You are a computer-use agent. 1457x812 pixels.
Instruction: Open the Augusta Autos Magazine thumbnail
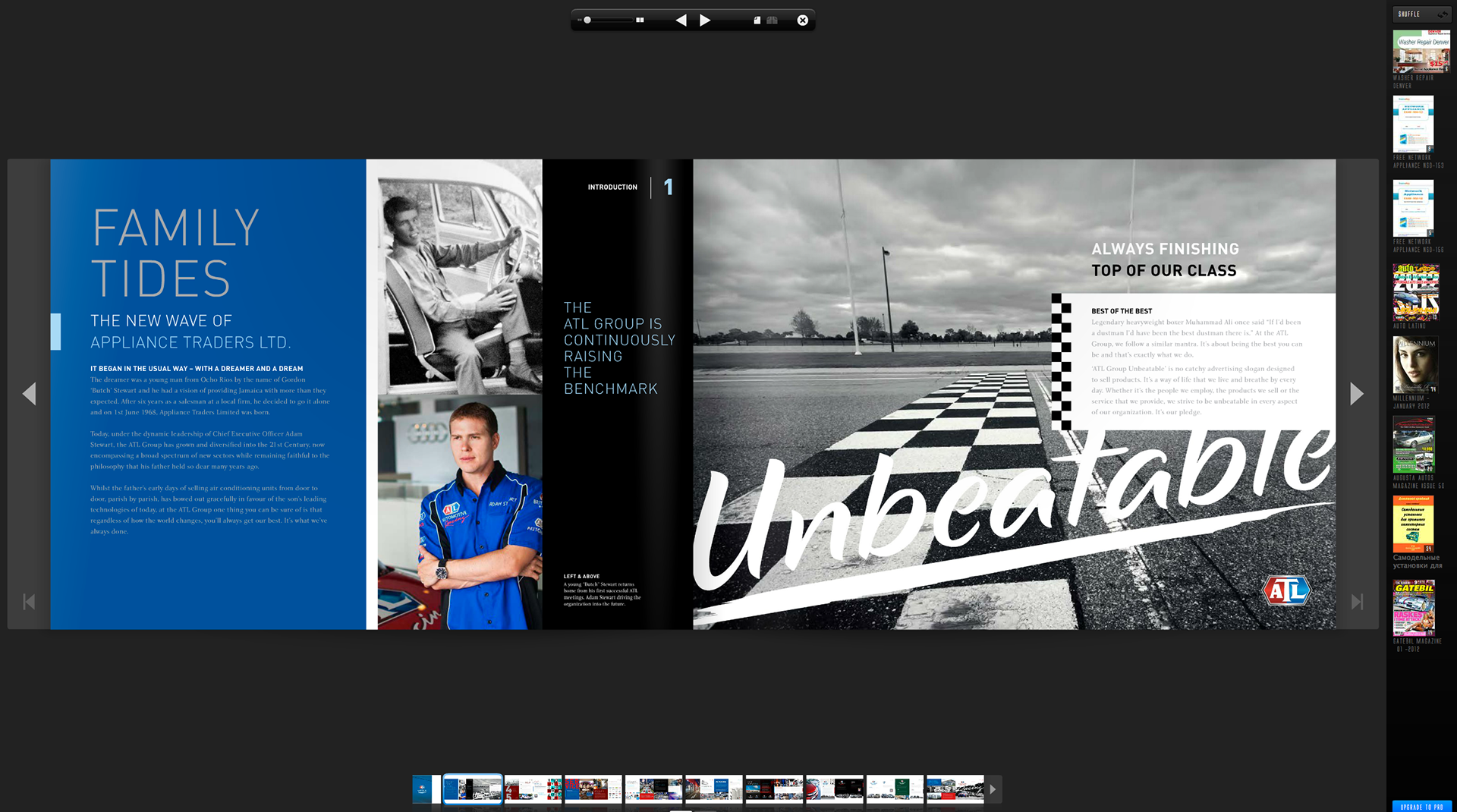pos(1414,445)
